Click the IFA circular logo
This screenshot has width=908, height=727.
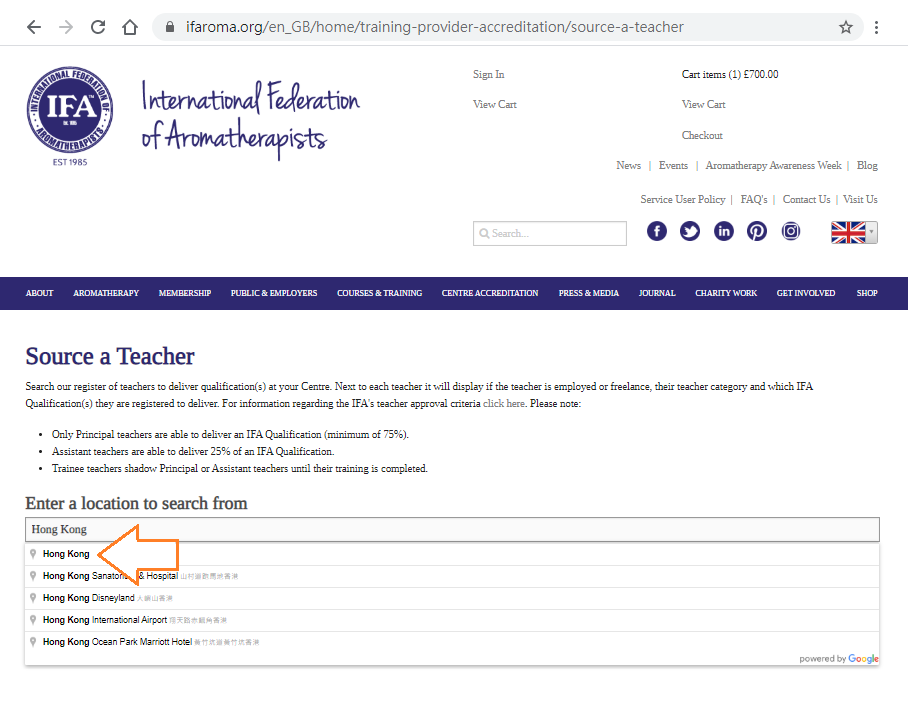70,110
